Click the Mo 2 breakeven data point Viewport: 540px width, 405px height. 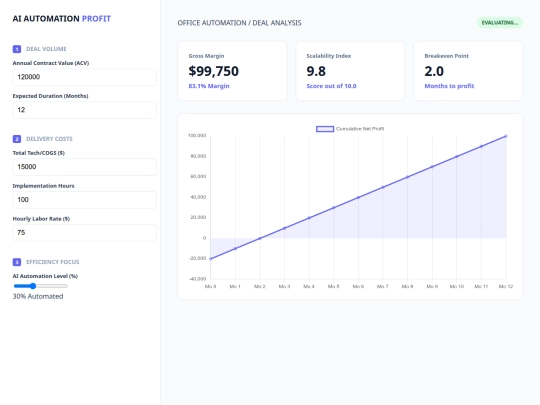coord(260,238)
